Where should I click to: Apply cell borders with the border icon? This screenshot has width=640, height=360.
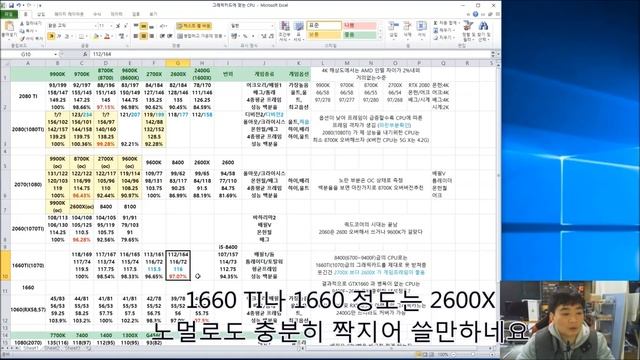coord(81,36)
